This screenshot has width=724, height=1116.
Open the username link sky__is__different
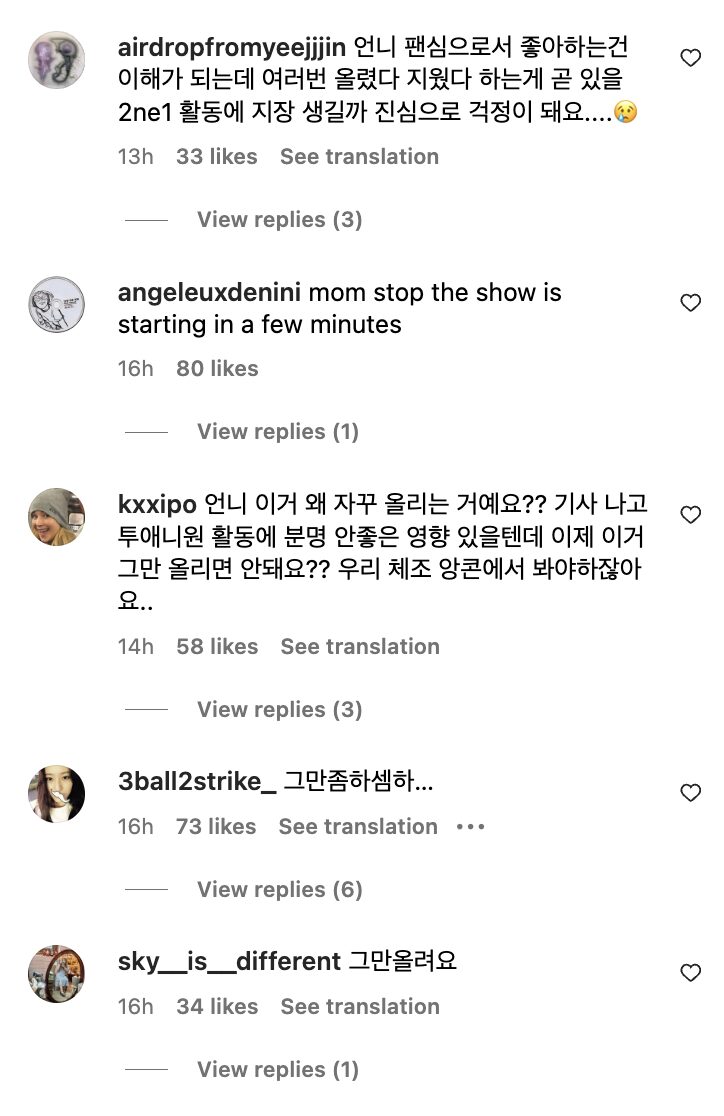tap(229, 962)
